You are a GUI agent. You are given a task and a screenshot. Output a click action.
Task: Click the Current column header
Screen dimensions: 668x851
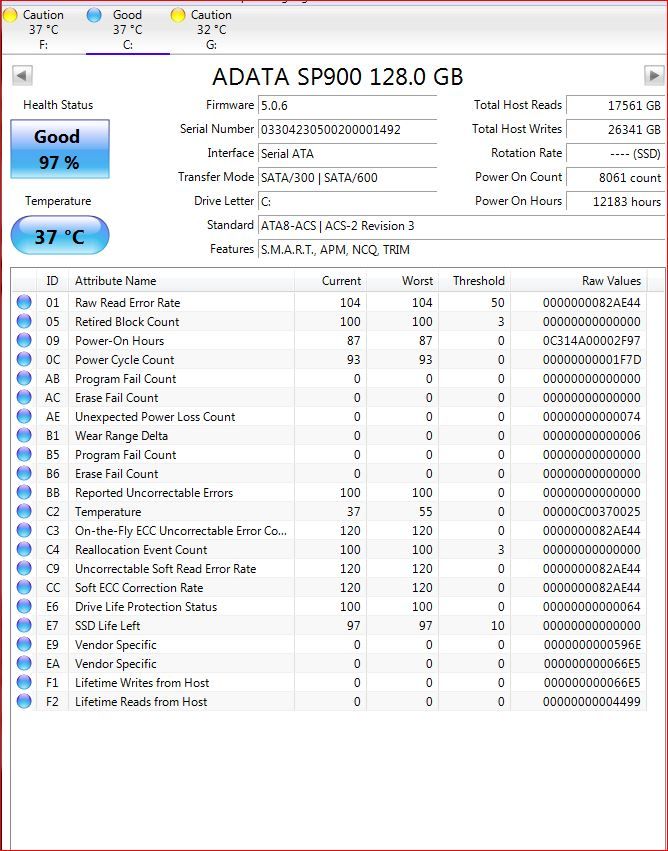(x=330, y=281)
